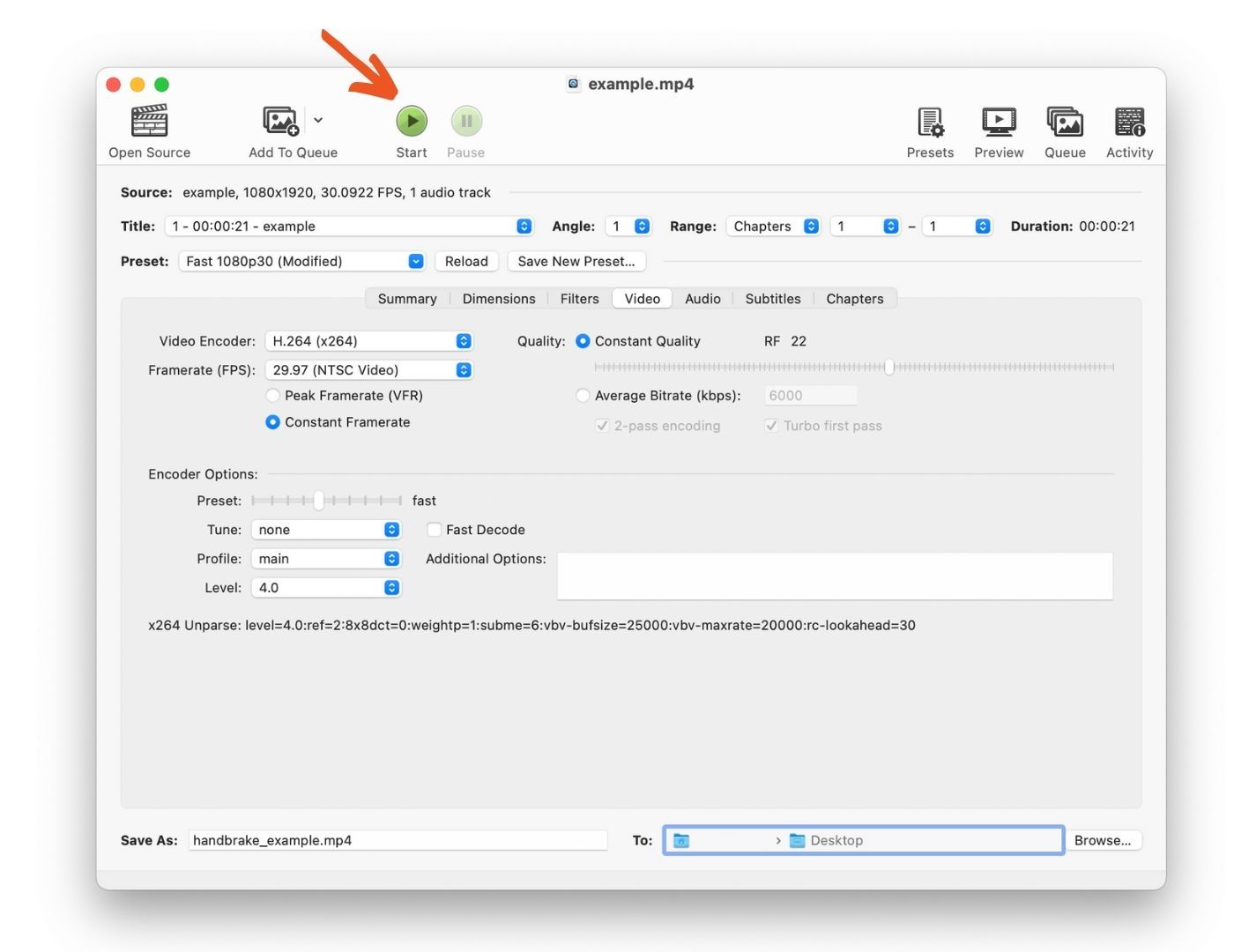
Task: Open the Video Encoder dropdown
Action: point(368,341)
